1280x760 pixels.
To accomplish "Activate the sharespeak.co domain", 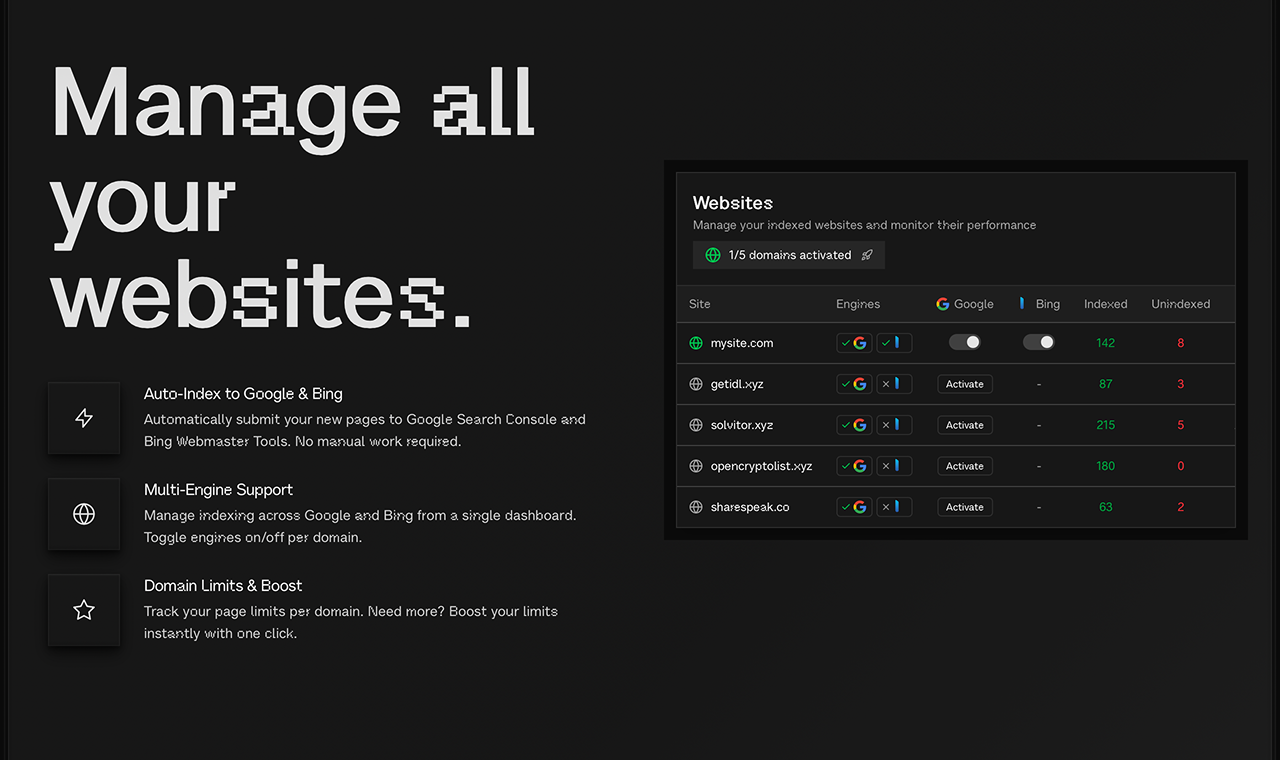I will [x=964, y=507].
